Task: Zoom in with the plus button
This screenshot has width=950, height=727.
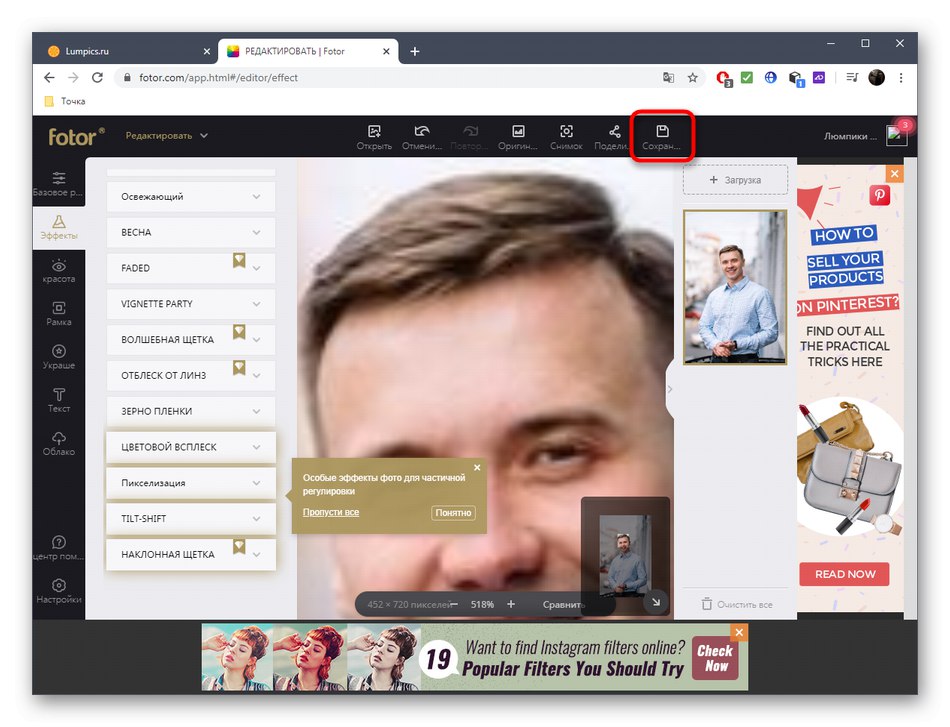Action: point(511,604)
